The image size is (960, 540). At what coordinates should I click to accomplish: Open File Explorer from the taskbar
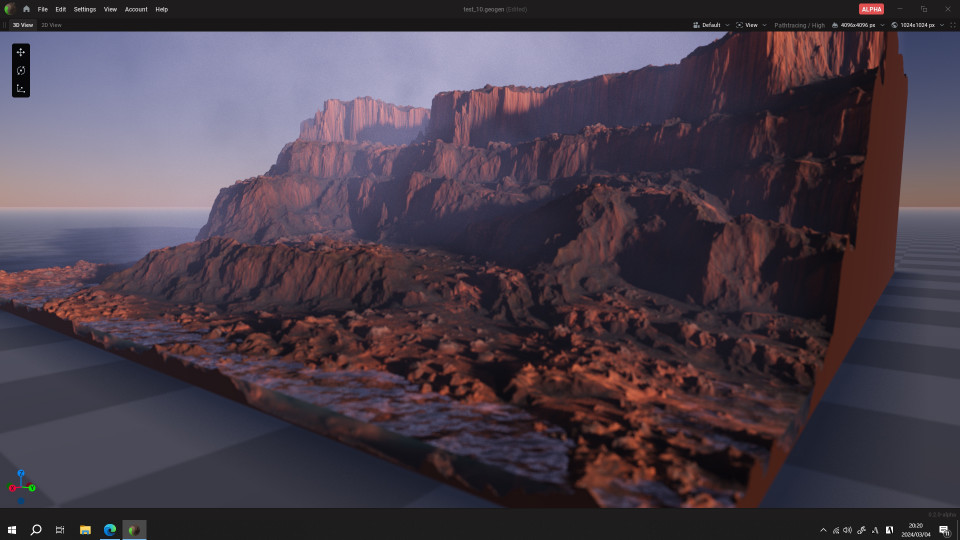click(x=85, y=529)
